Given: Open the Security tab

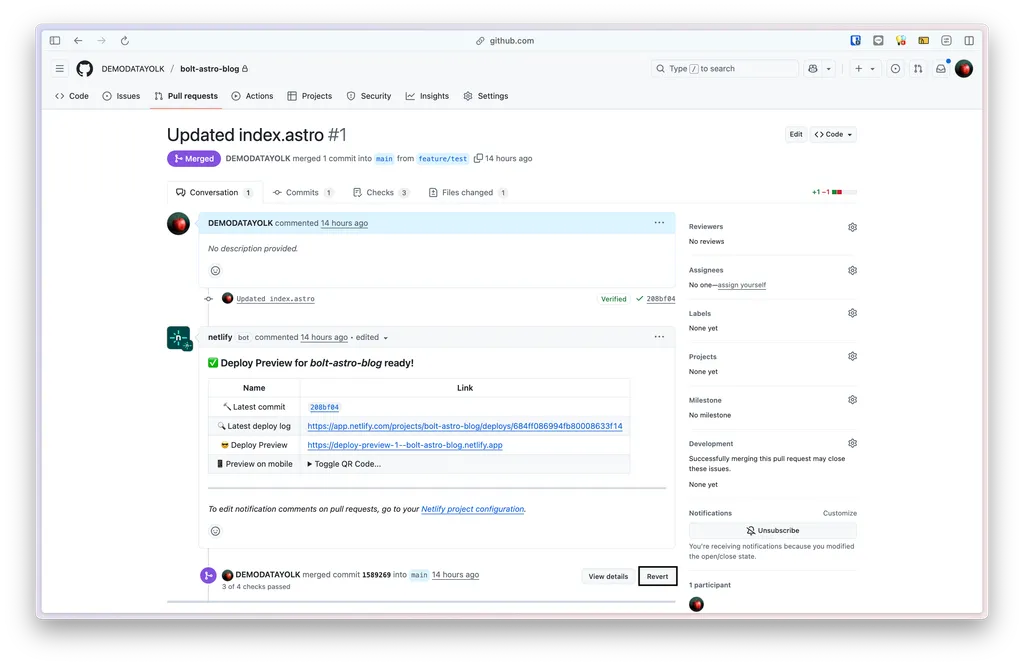Looking at the screenshot, I should tap(369, 96).
